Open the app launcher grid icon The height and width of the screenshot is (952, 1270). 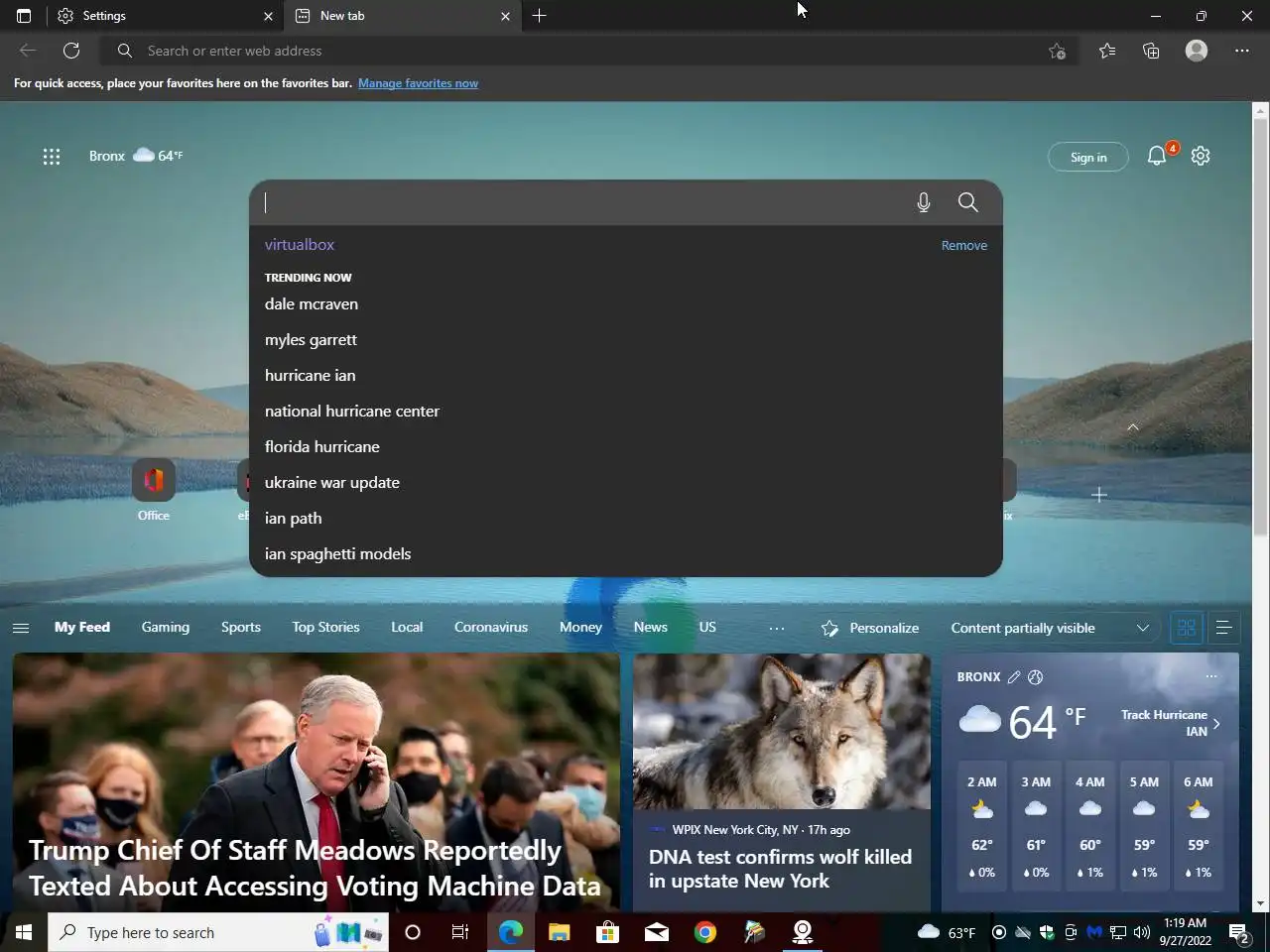click(x=52, y=156)
